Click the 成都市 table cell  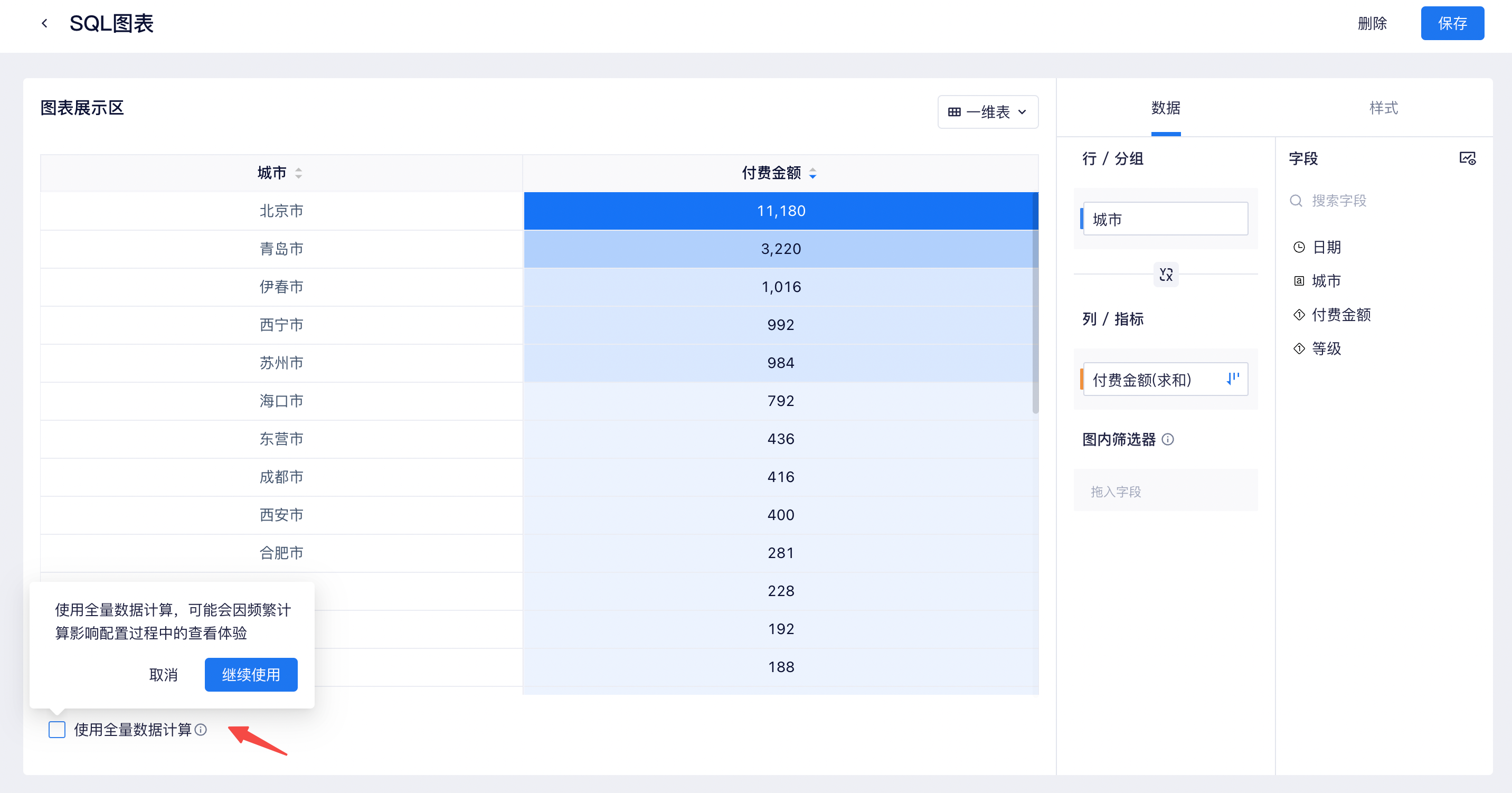281,477
